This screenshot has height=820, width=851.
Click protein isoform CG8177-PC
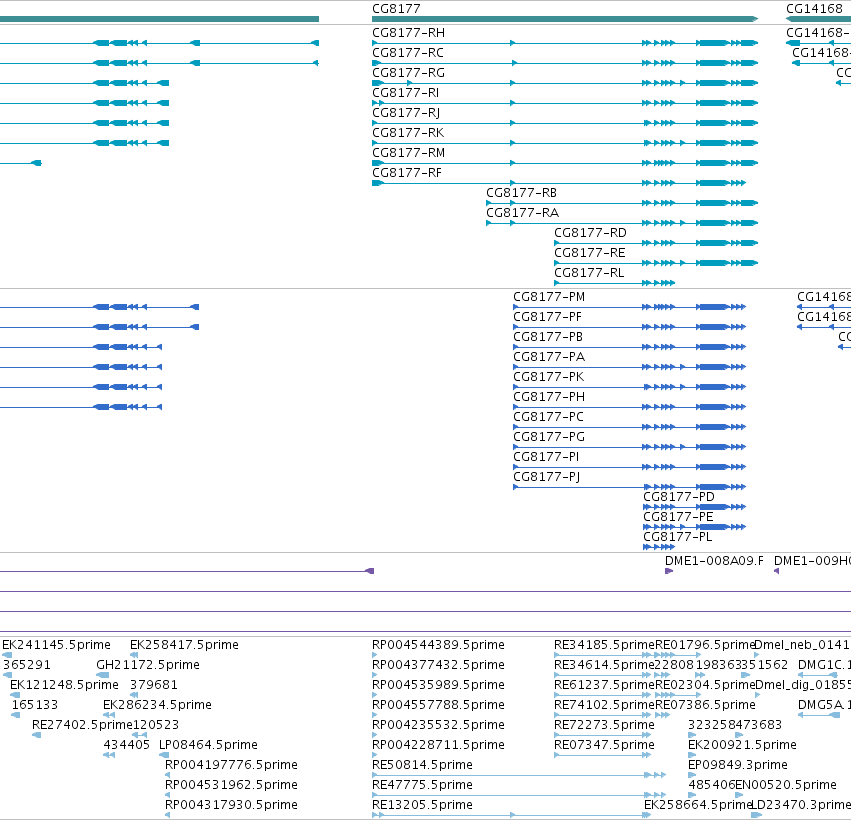549,417
